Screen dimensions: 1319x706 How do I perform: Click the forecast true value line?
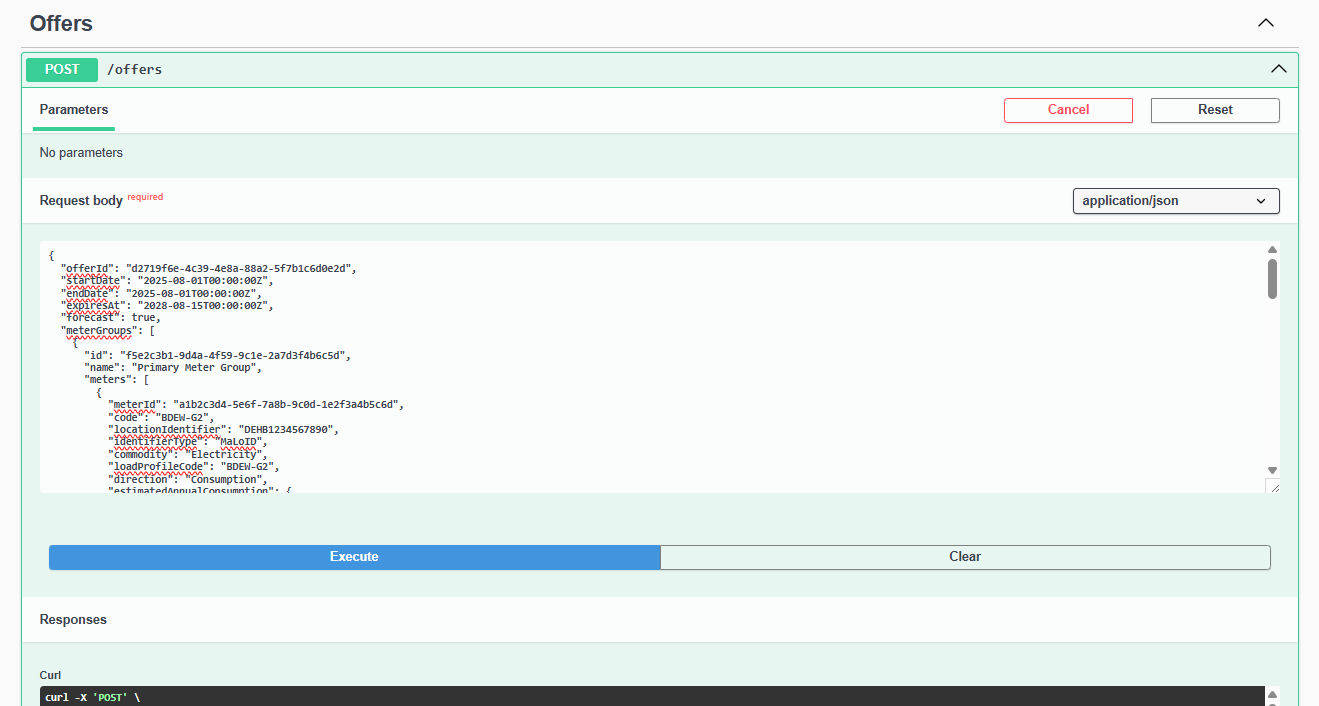[x=110, y=317]
